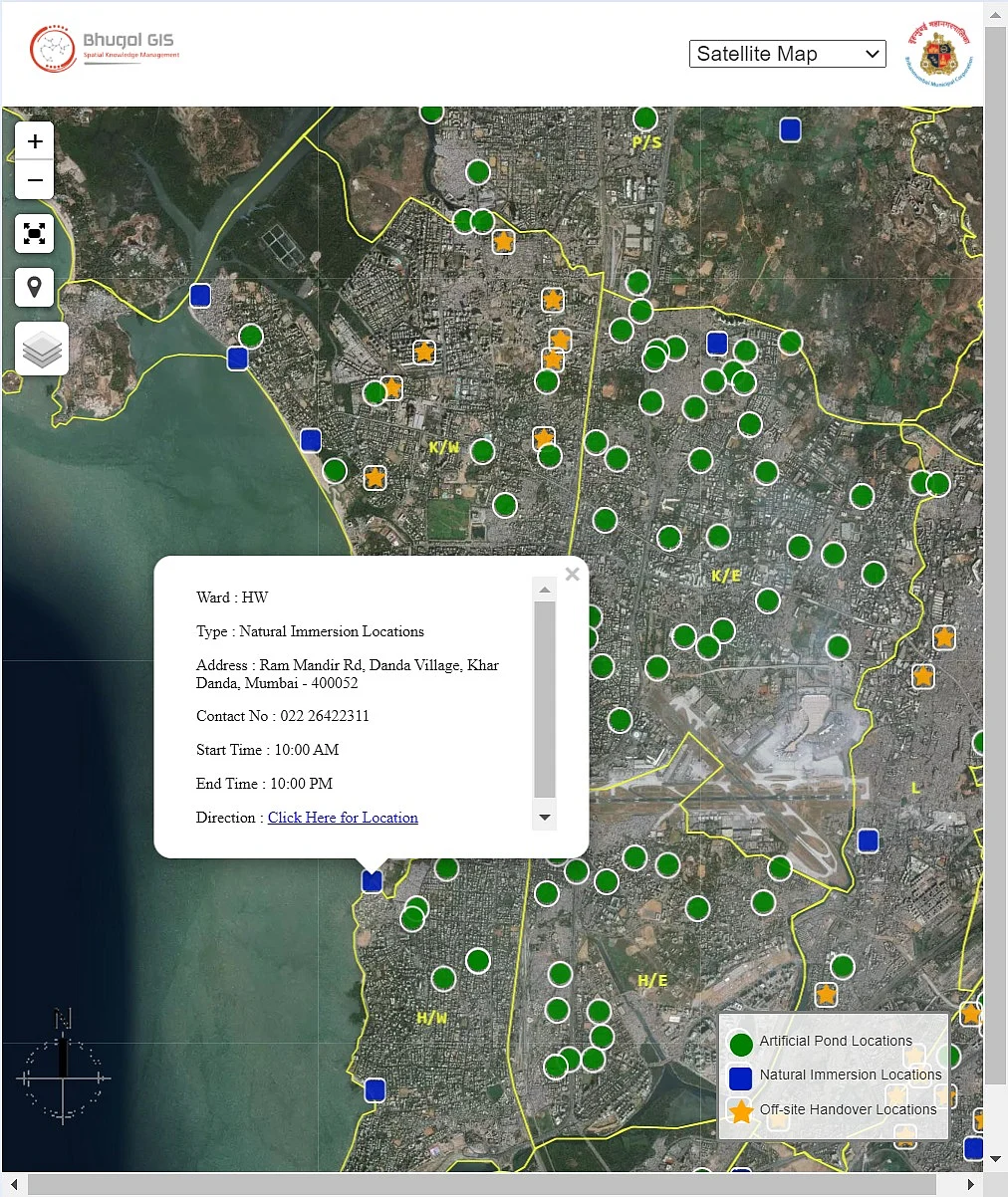Click blue Natural Immersion legend icon
Screen dimensions: 1008x1197
pyautogui.click(x=741, y=1077)
